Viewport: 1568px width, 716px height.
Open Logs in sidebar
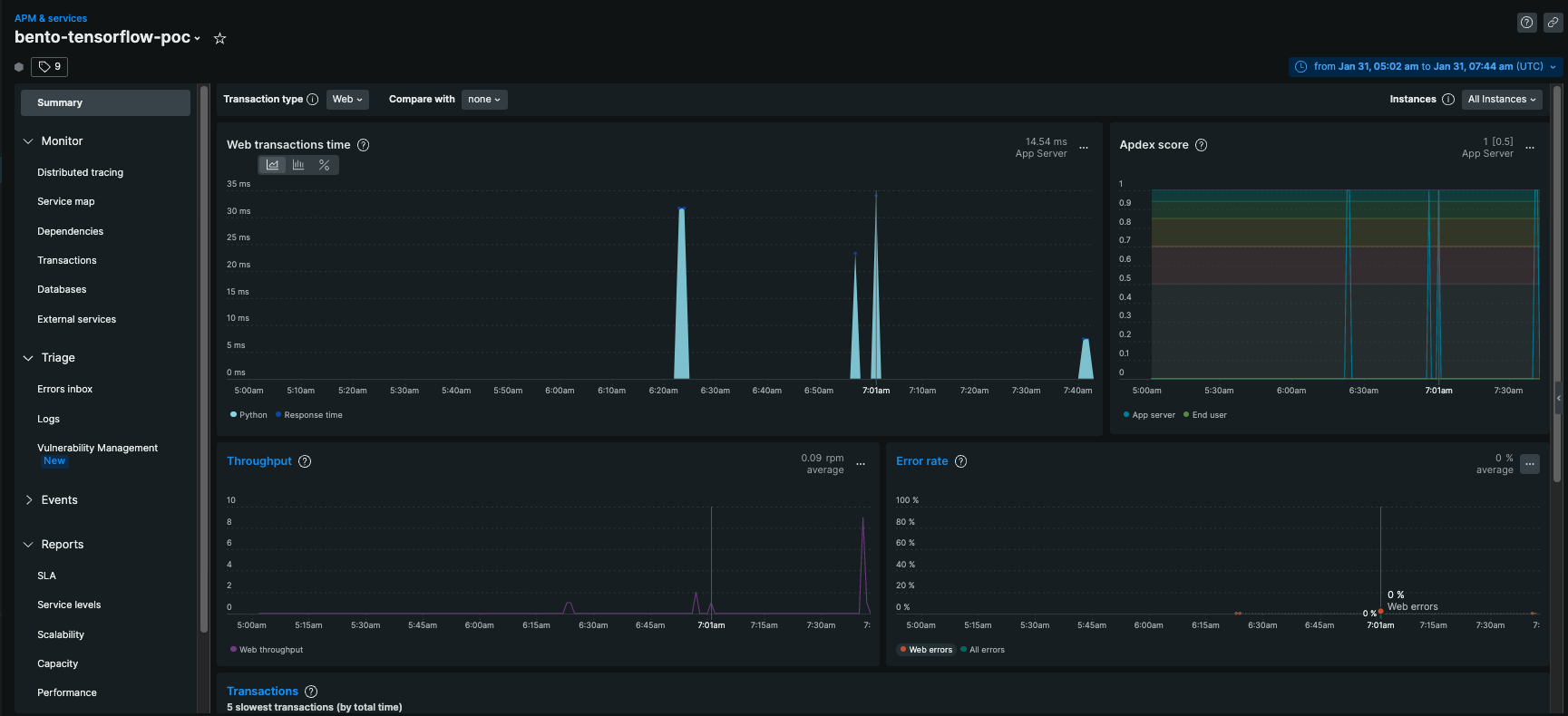(48, 419)
